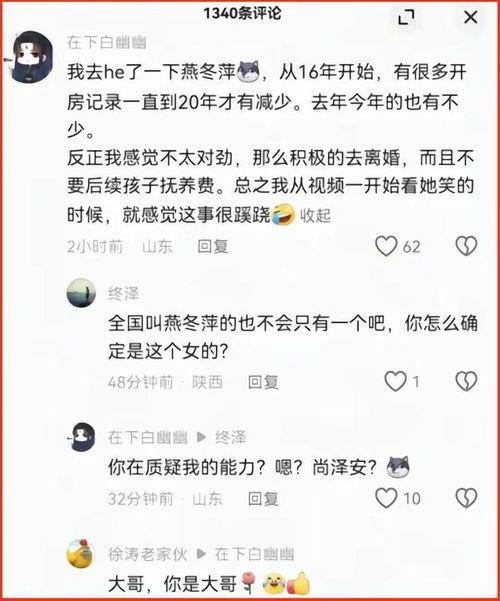Reply to 终泽's comment from 48分钟前

point(263,382)
